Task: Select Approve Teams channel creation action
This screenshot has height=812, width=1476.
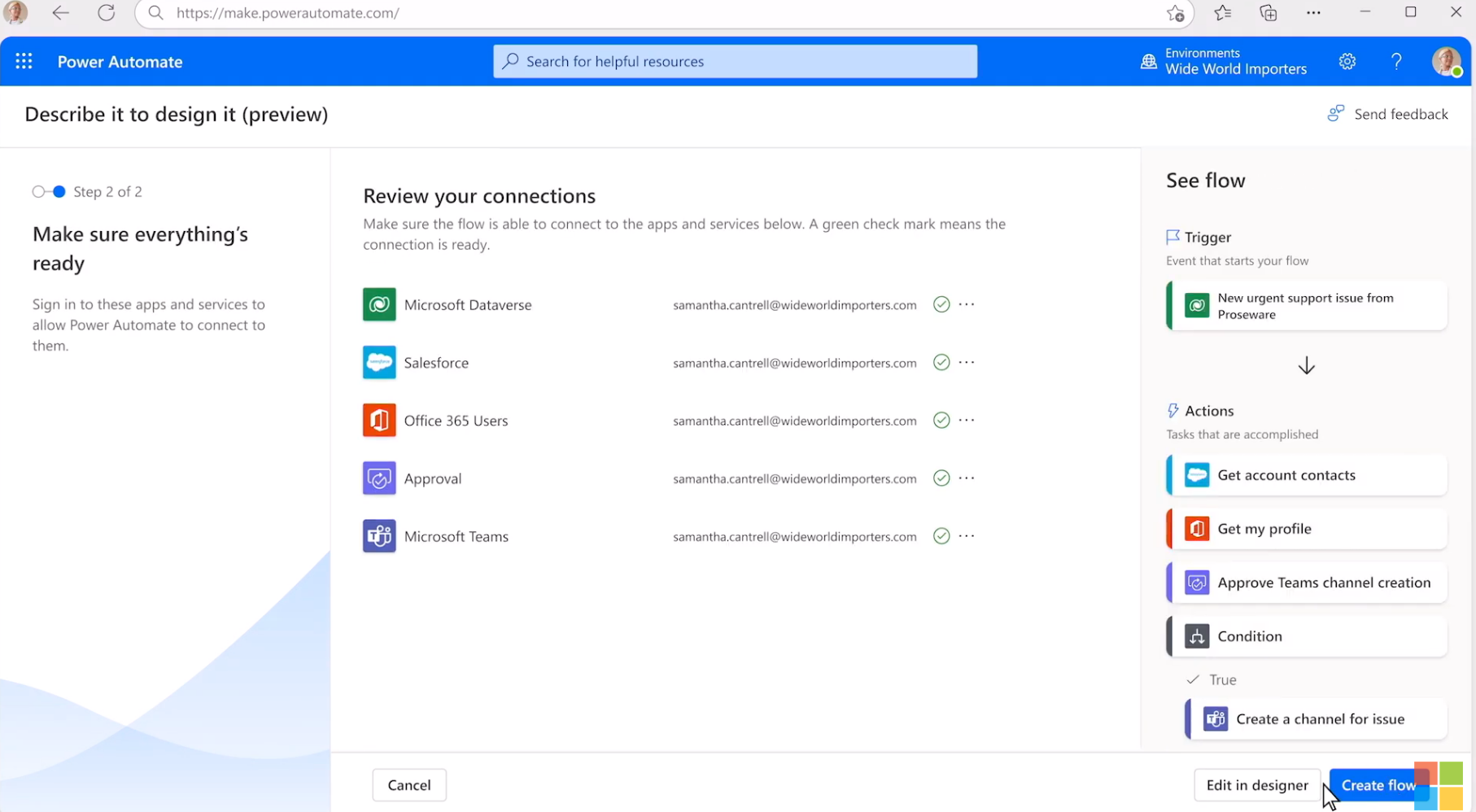Action: click(x=1307, y=583)
